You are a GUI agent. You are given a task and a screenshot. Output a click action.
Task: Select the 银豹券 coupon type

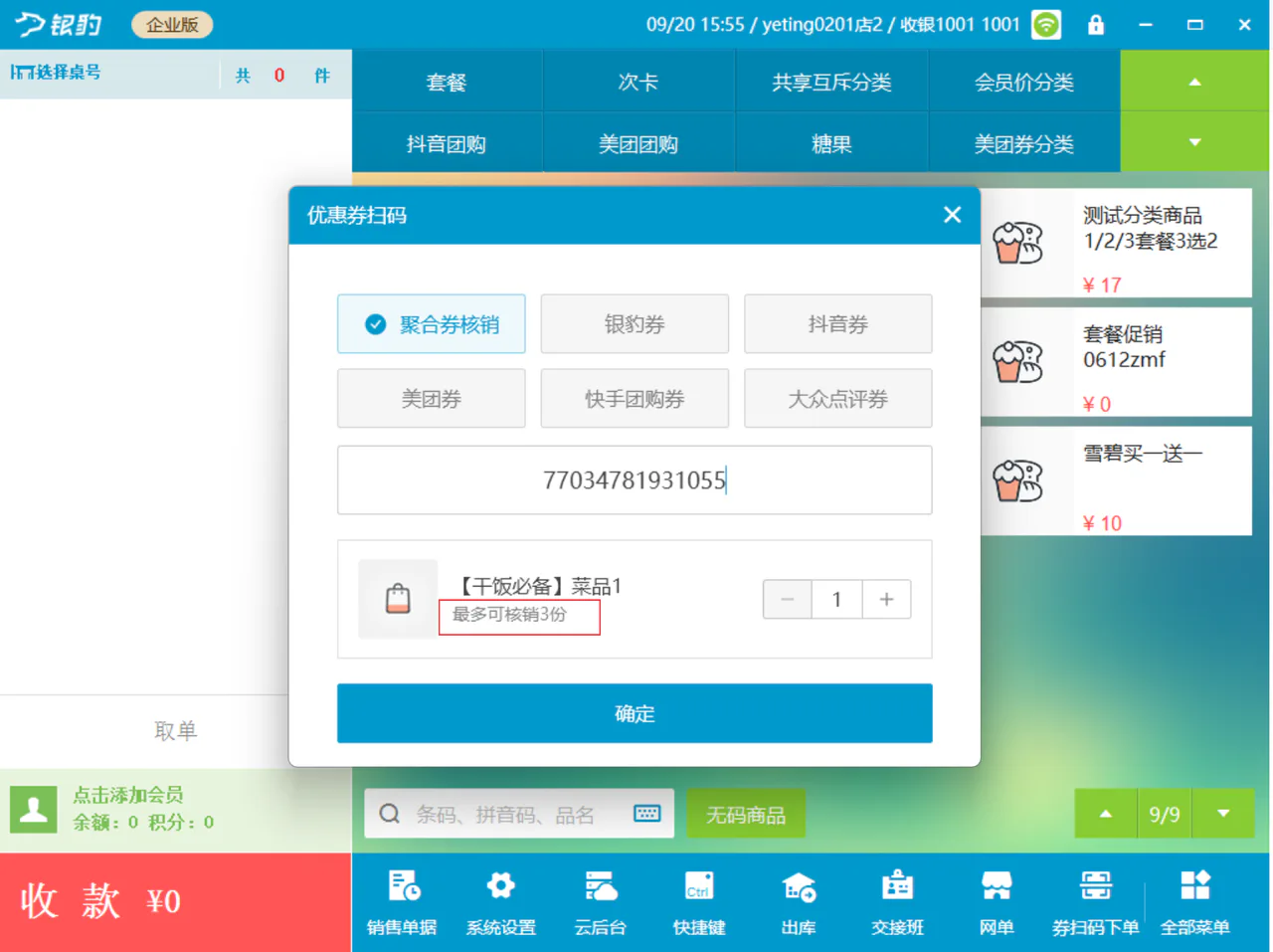click(x=635, y=323)
